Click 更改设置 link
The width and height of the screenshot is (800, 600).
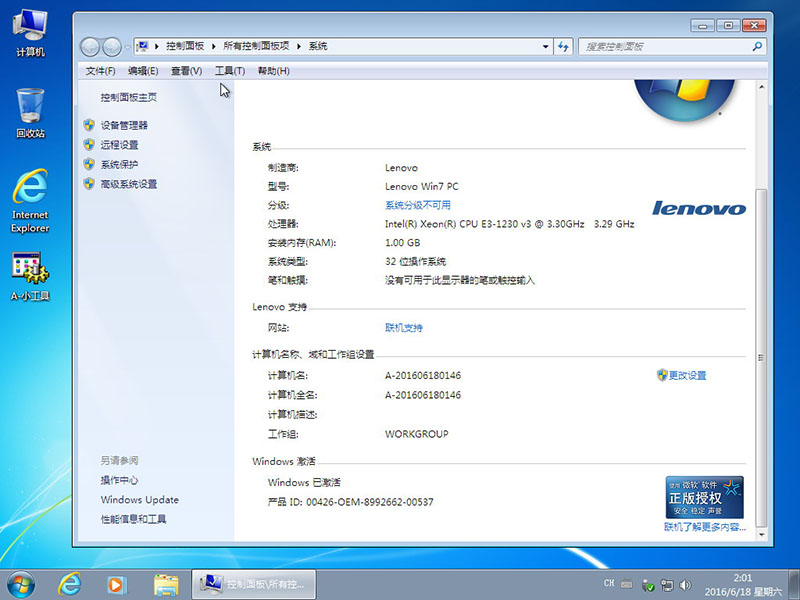point(687,376)
